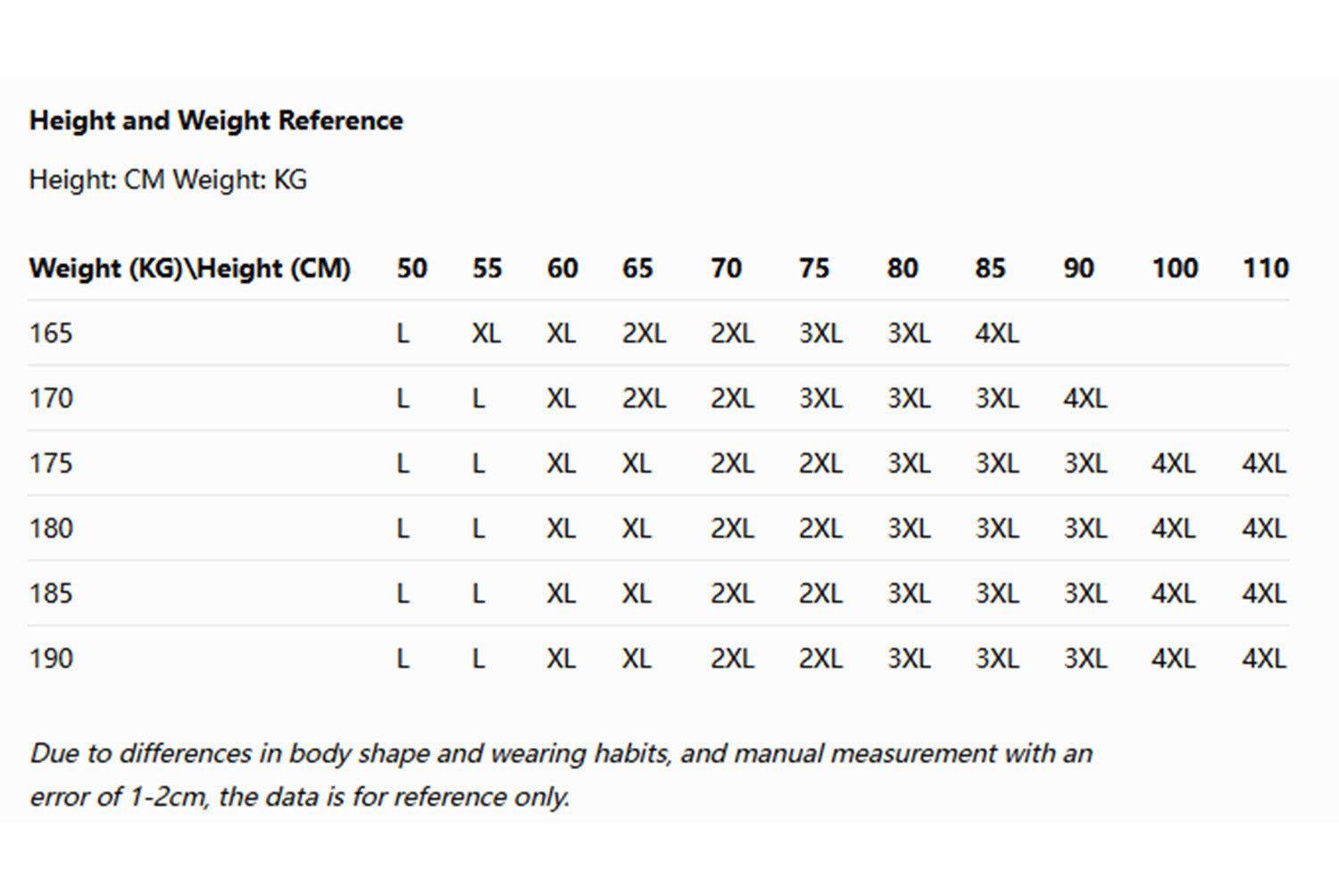Select the XL cell in the 170 row
Viewport: 1339px width, 896px height.
click(561, 398)
